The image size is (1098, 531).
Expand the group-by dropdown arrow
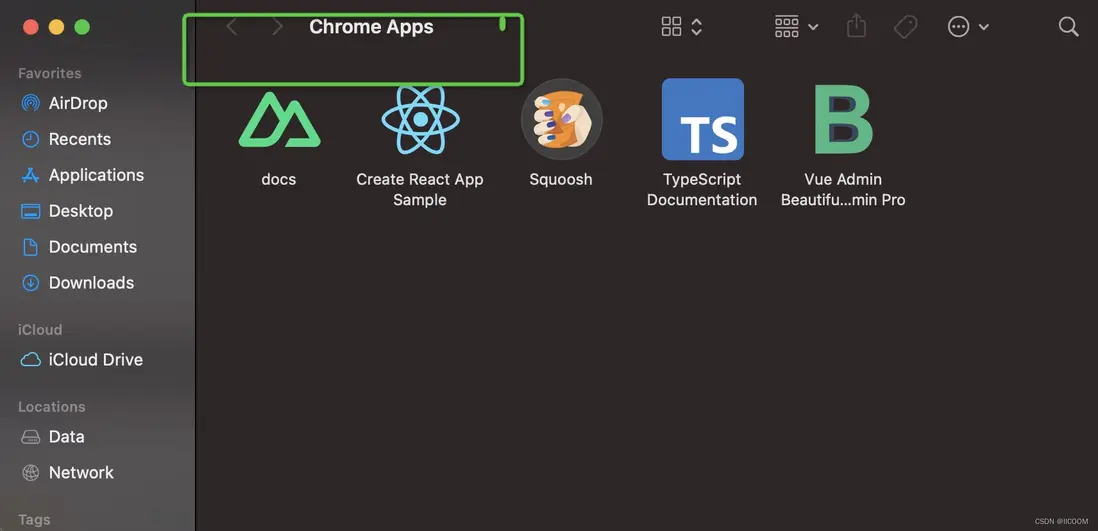813,27
